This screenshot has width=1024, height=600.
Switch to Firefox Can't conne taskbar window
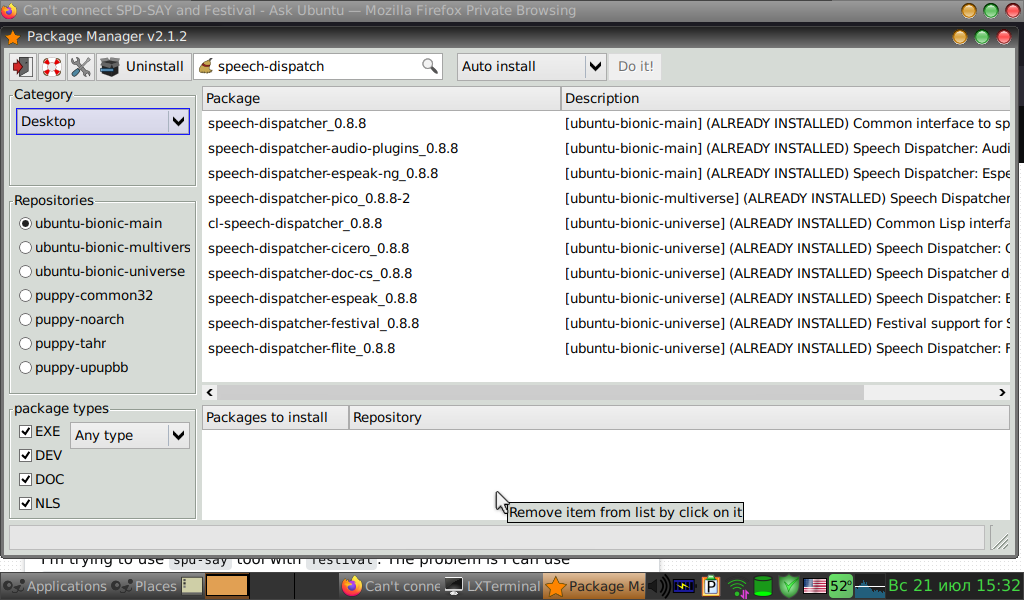coord(391,586)
